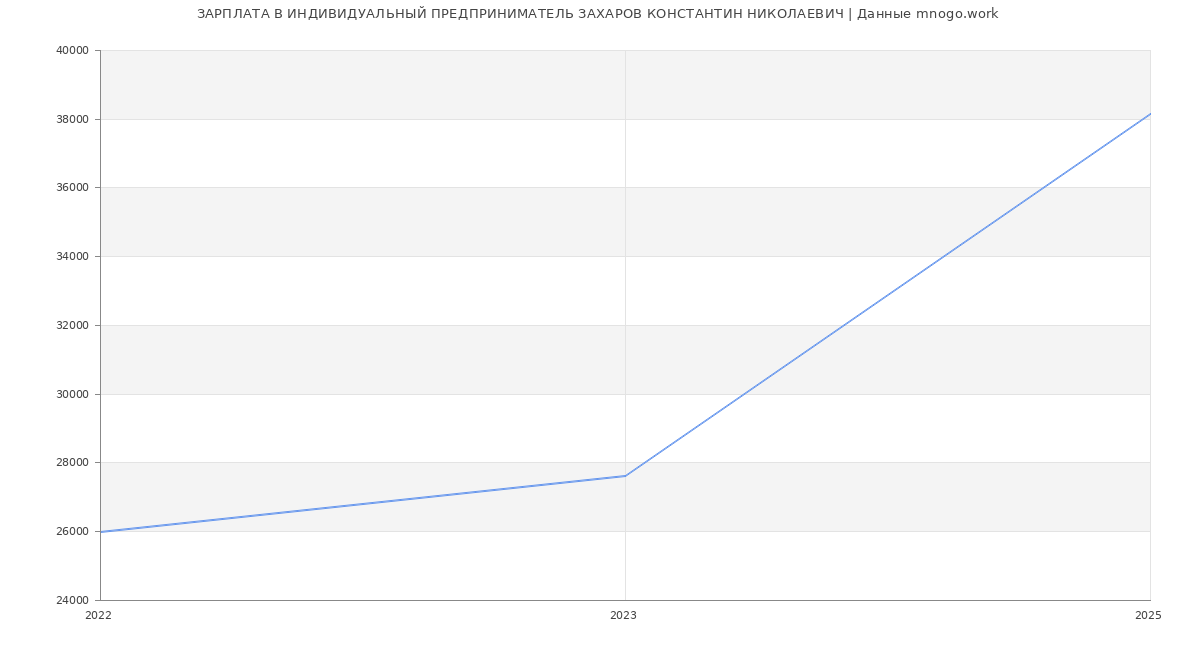Select the 28000 y-axis label
Viewport: 1200px width, 650px height.
[x=74, y=463]
